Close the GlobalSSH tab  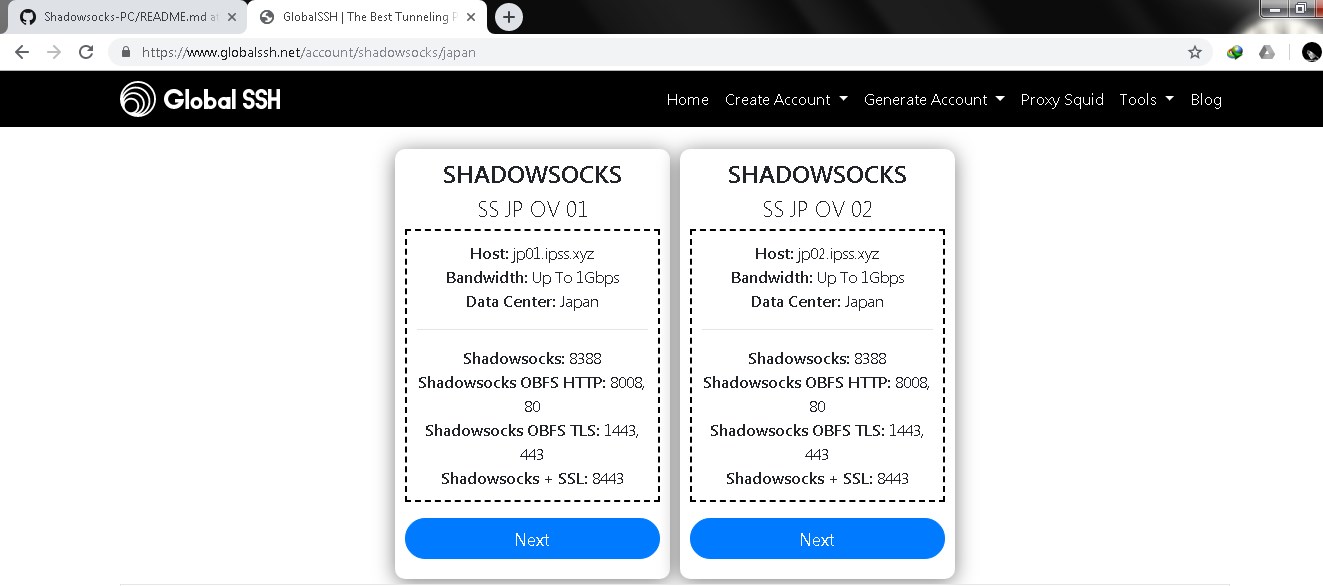tap(473, 17)
